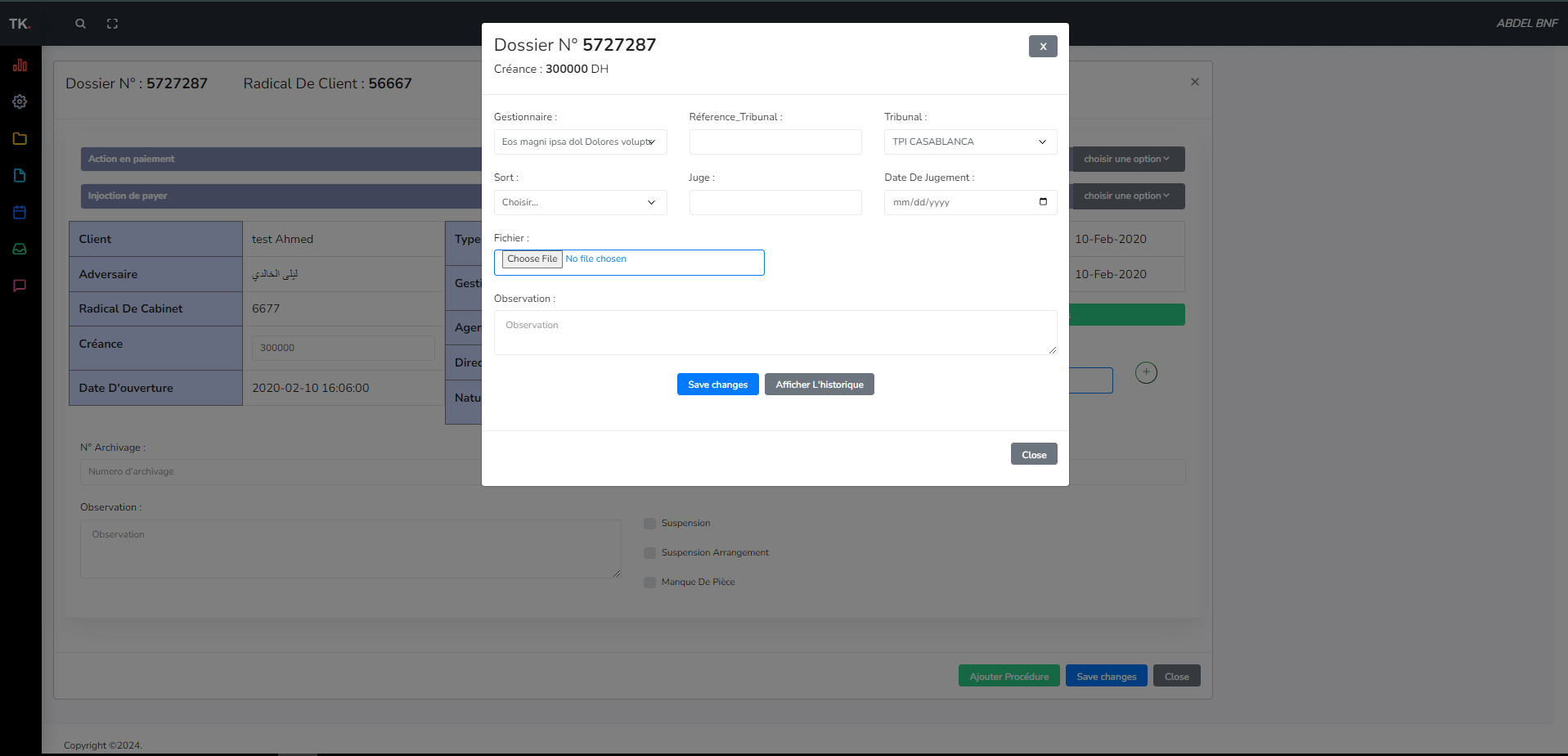Click the ABDEL BNF user name

(x=1527, y=23)
